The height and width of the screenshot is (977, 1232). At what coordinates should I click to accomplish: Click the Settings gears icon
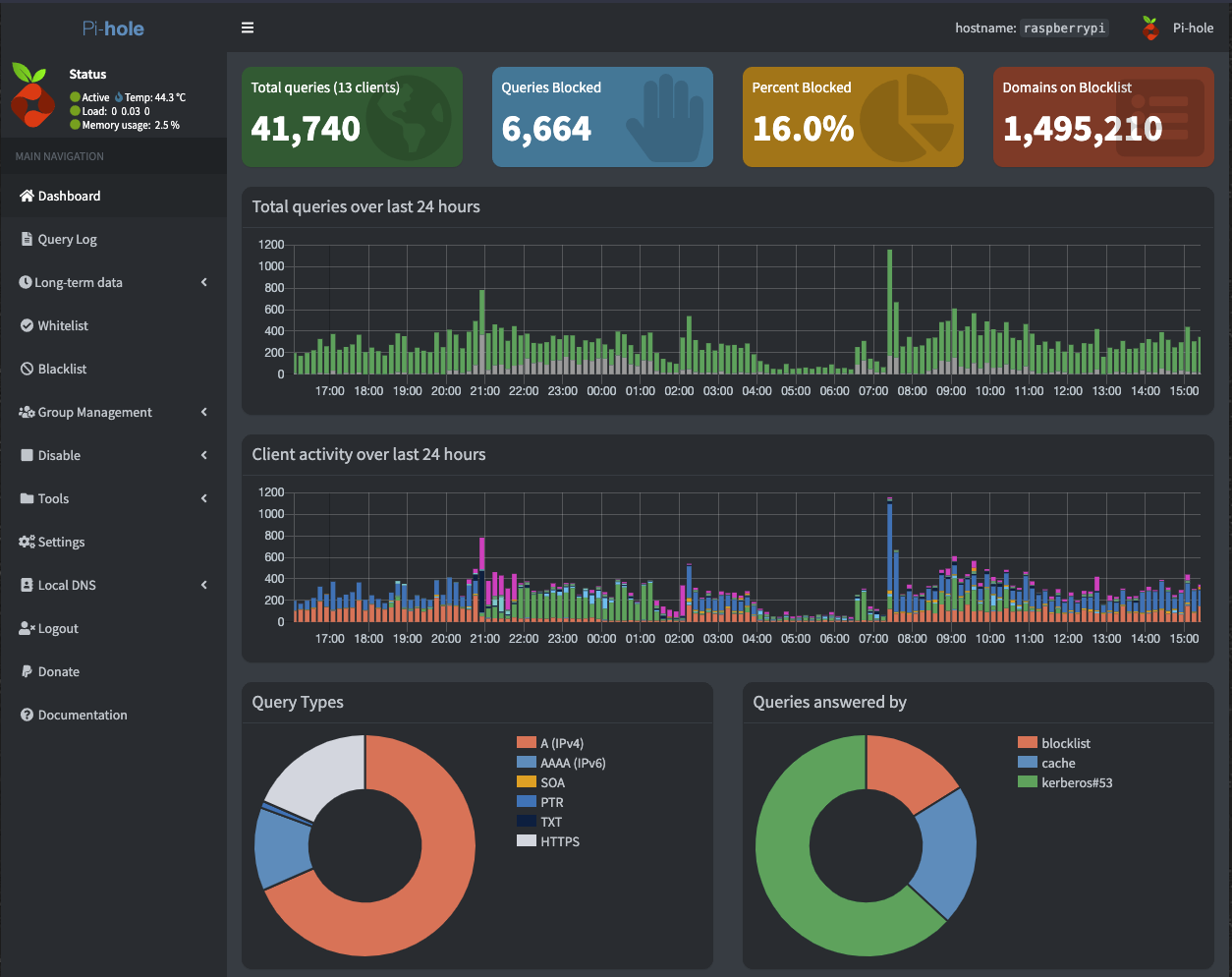click(27, 542)
